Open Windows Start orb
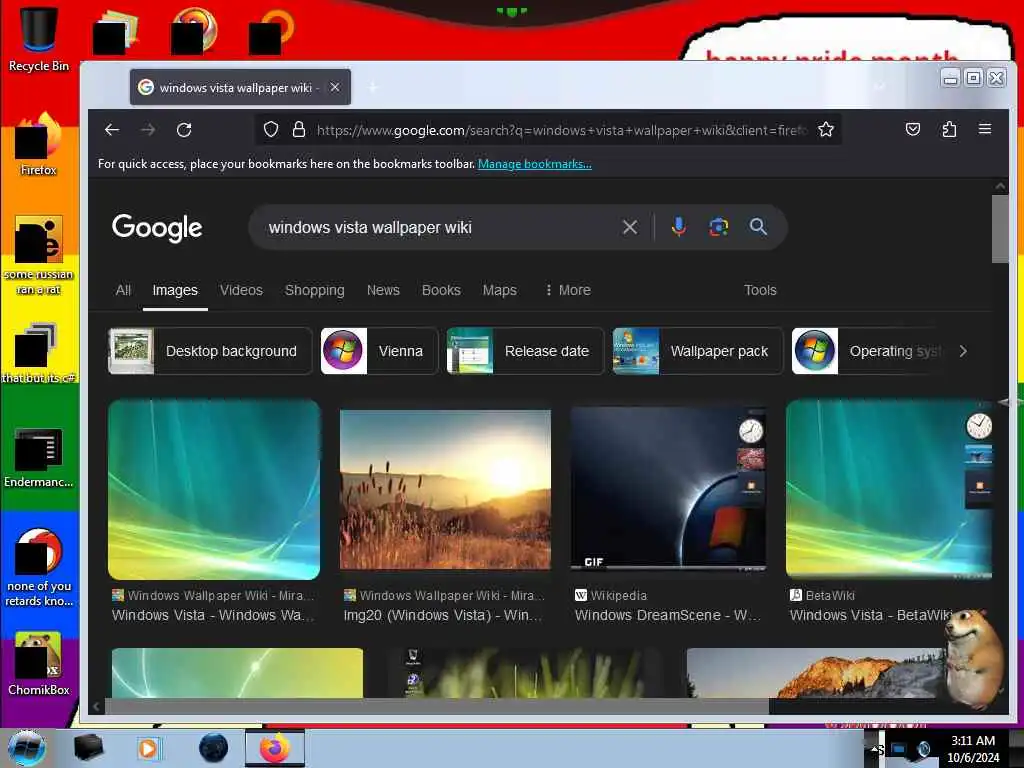Image resolution: width=1024 pixels, height=768 pixels. click(x=26, y=748)
